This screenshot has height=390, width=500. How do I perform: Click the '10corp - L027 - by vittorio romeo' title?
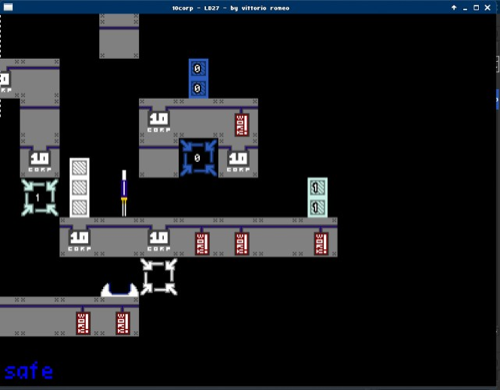tap(231, 8)
